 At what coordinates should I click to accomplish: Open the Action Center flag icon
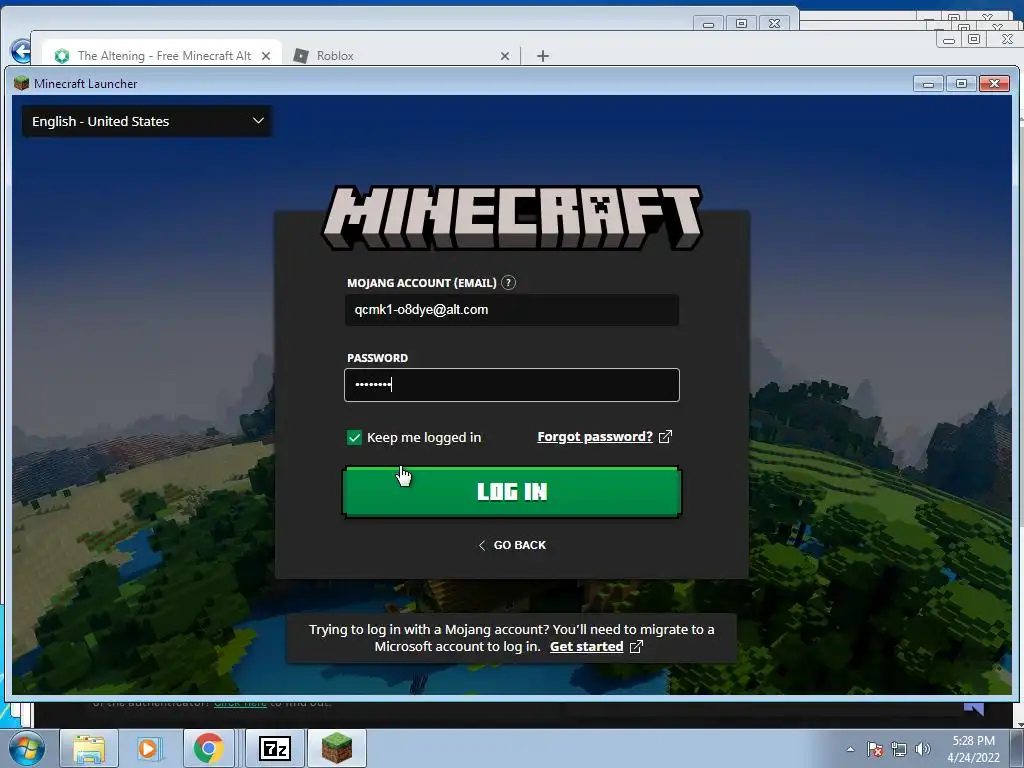coord(875,749)
